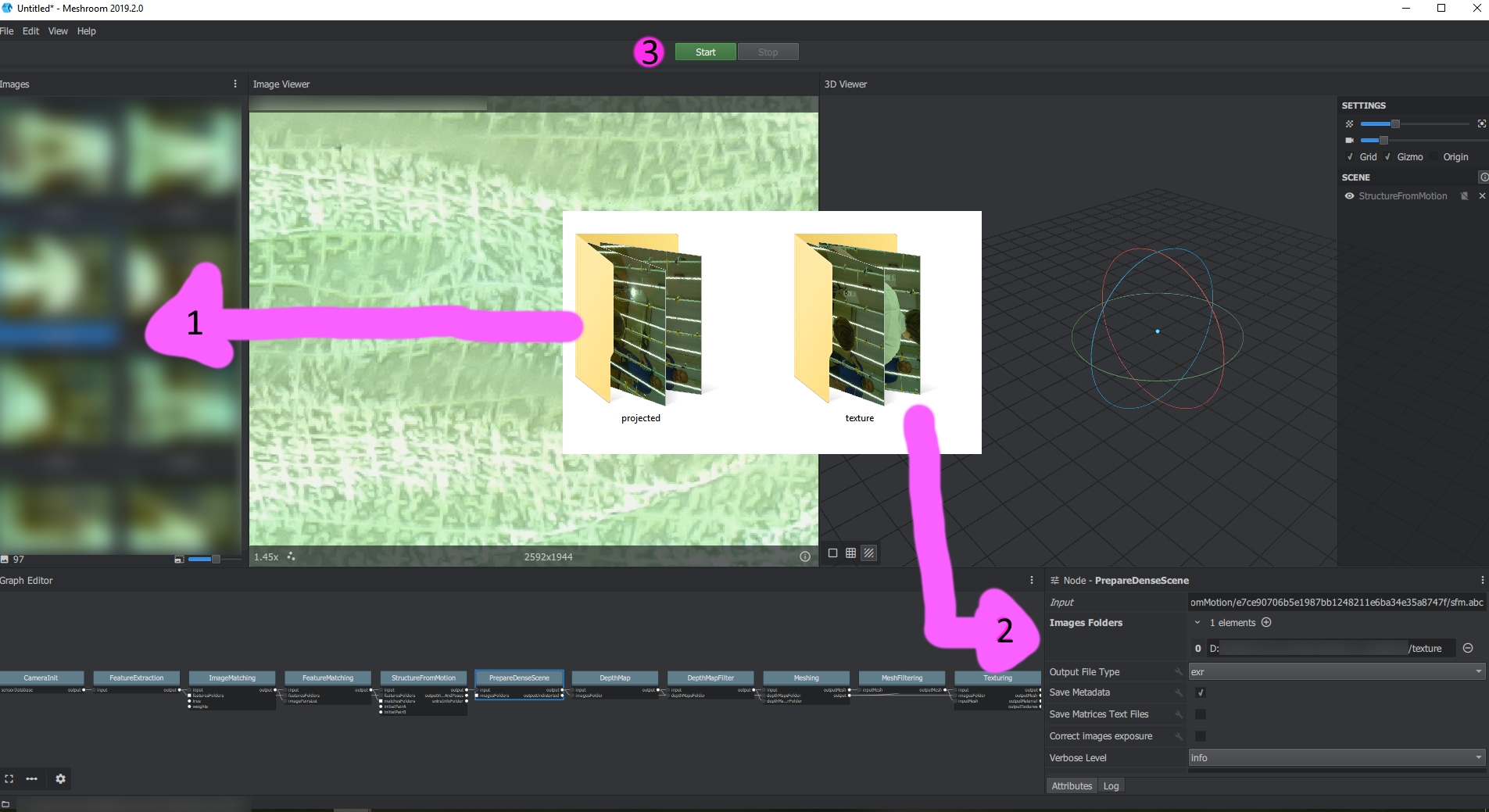Open the Edit menu
The width and height of the screenshot is (1489, 812).
click(30, 31)
